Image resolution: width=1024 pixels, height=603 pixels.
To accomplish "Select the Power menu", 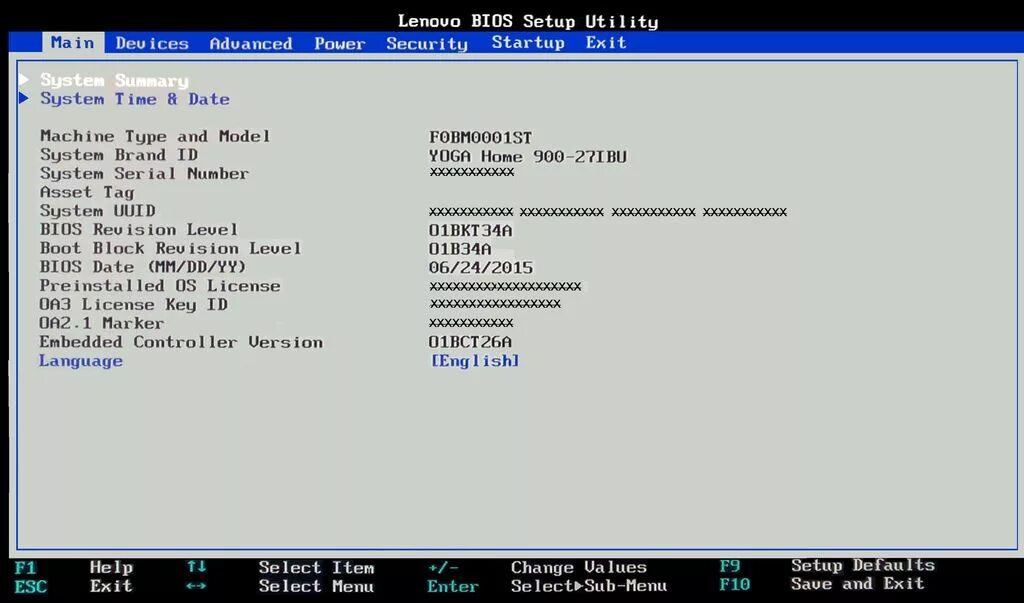I will [x=339, y=43].
